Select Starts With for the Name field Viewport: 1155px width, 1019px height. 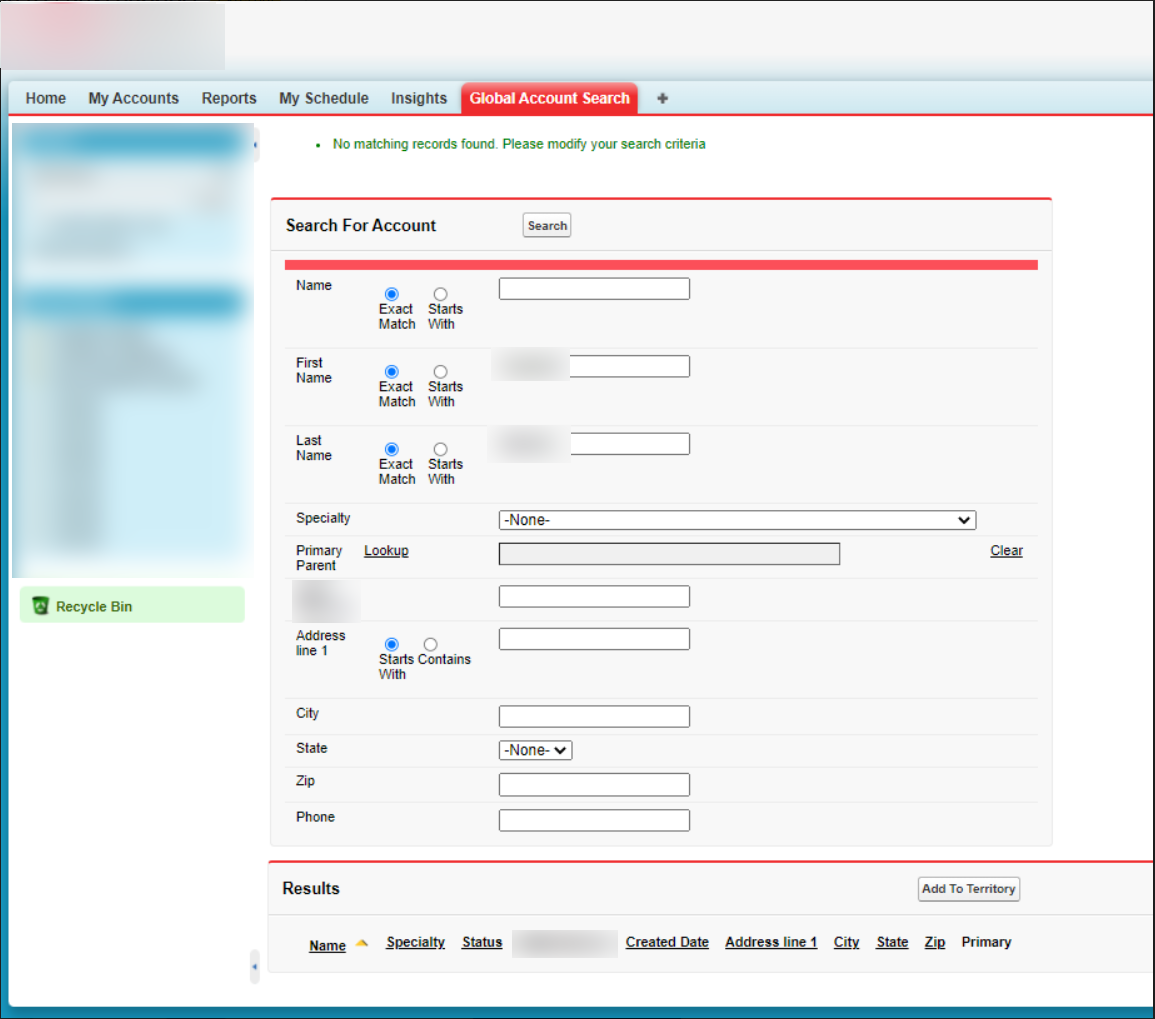click(440, 294)
